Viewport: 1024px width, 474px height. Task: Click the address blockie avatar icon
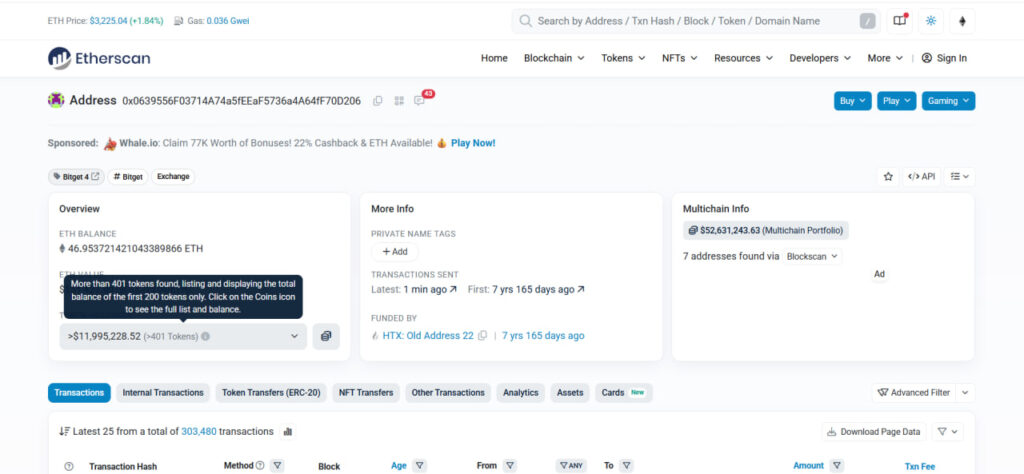click(56, 101)
